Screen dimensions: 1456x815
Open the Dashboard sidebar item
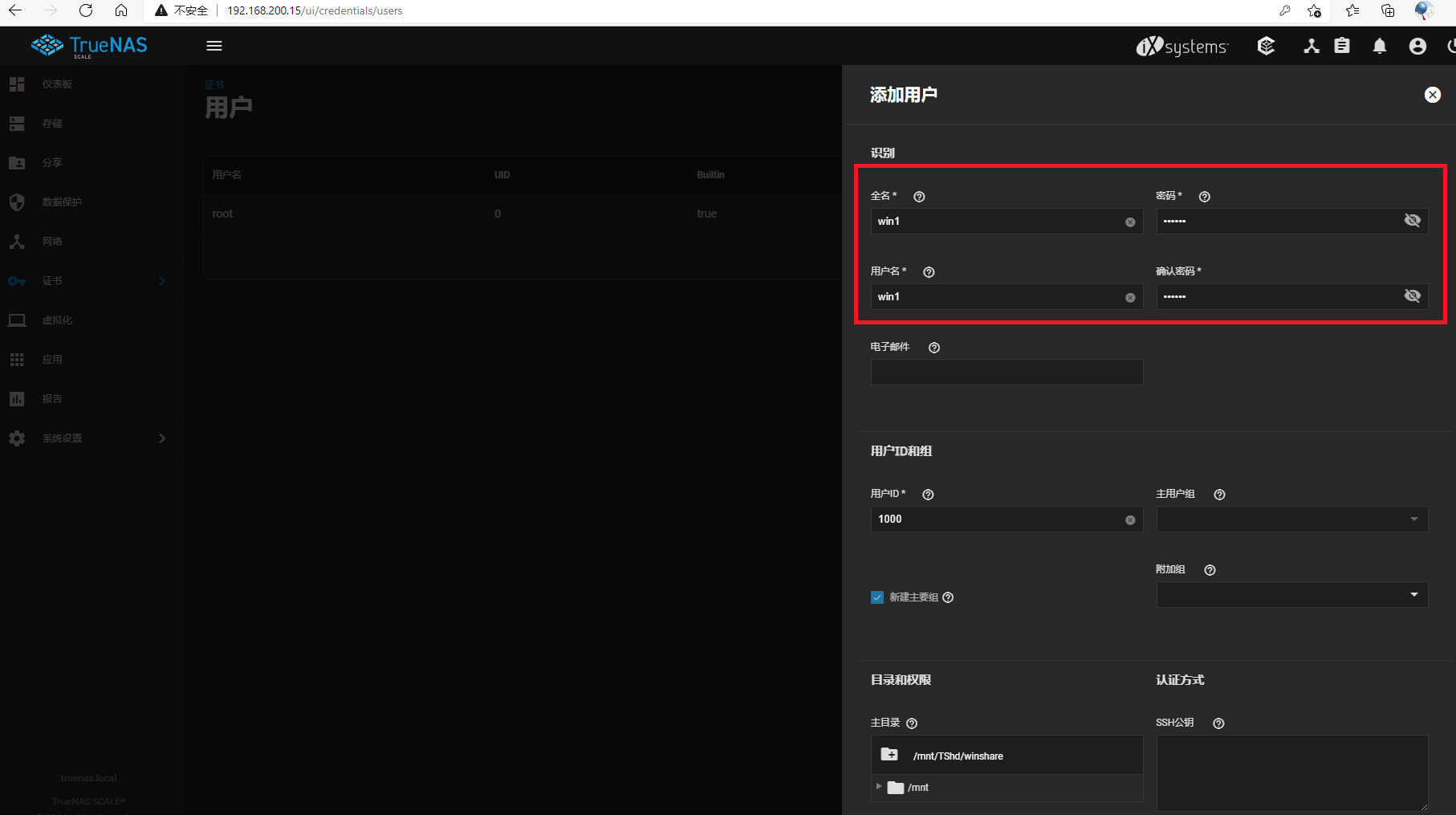(x=90, y=84)
